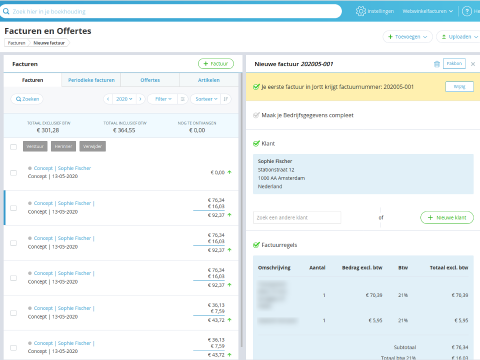Click the Zoeken button in the invoice list
Viewport: 480px width, 360px height.
pos(27,99)
